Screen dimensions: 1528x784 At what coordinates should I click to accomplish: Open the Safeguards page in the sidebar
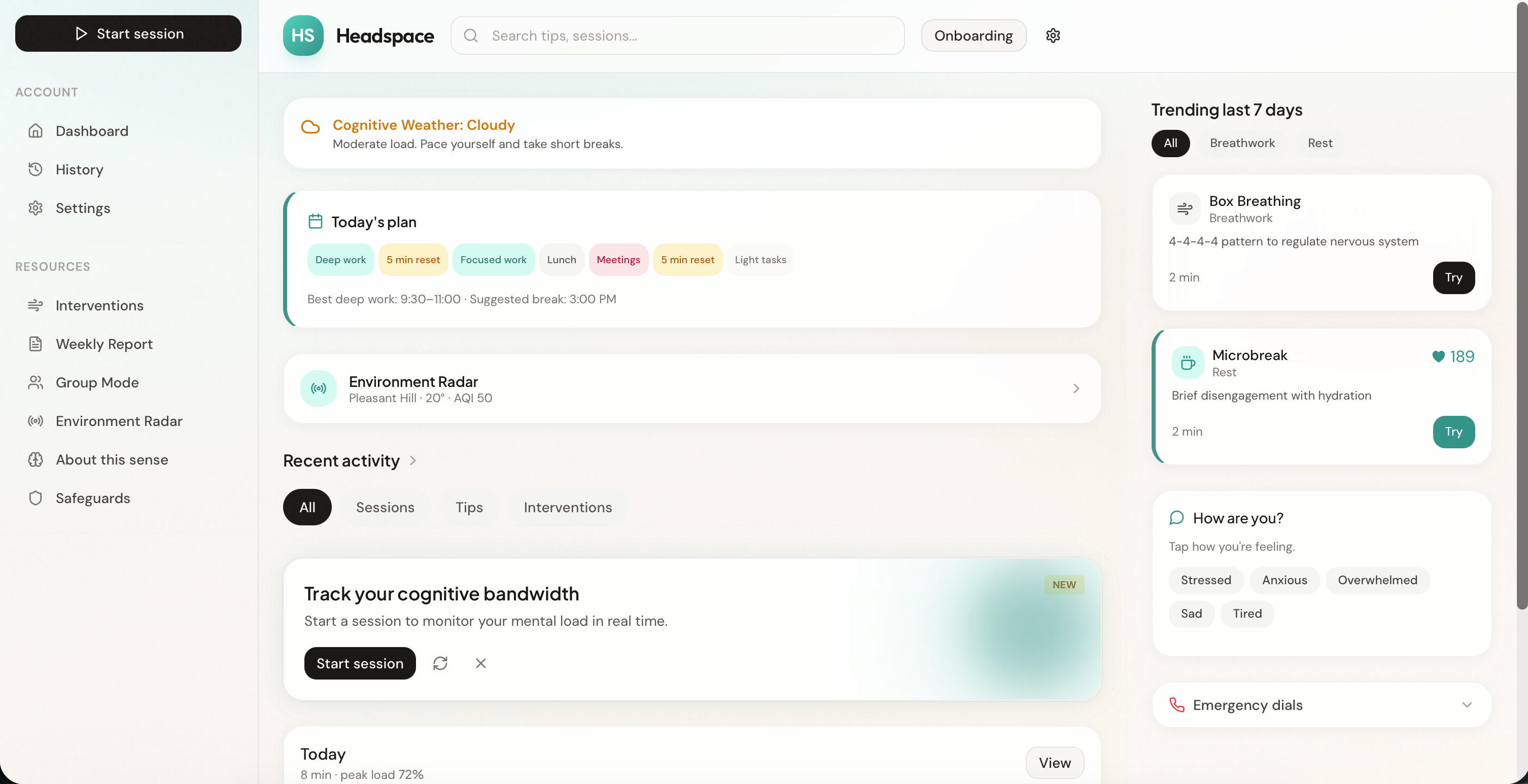(x=92, y=498)
